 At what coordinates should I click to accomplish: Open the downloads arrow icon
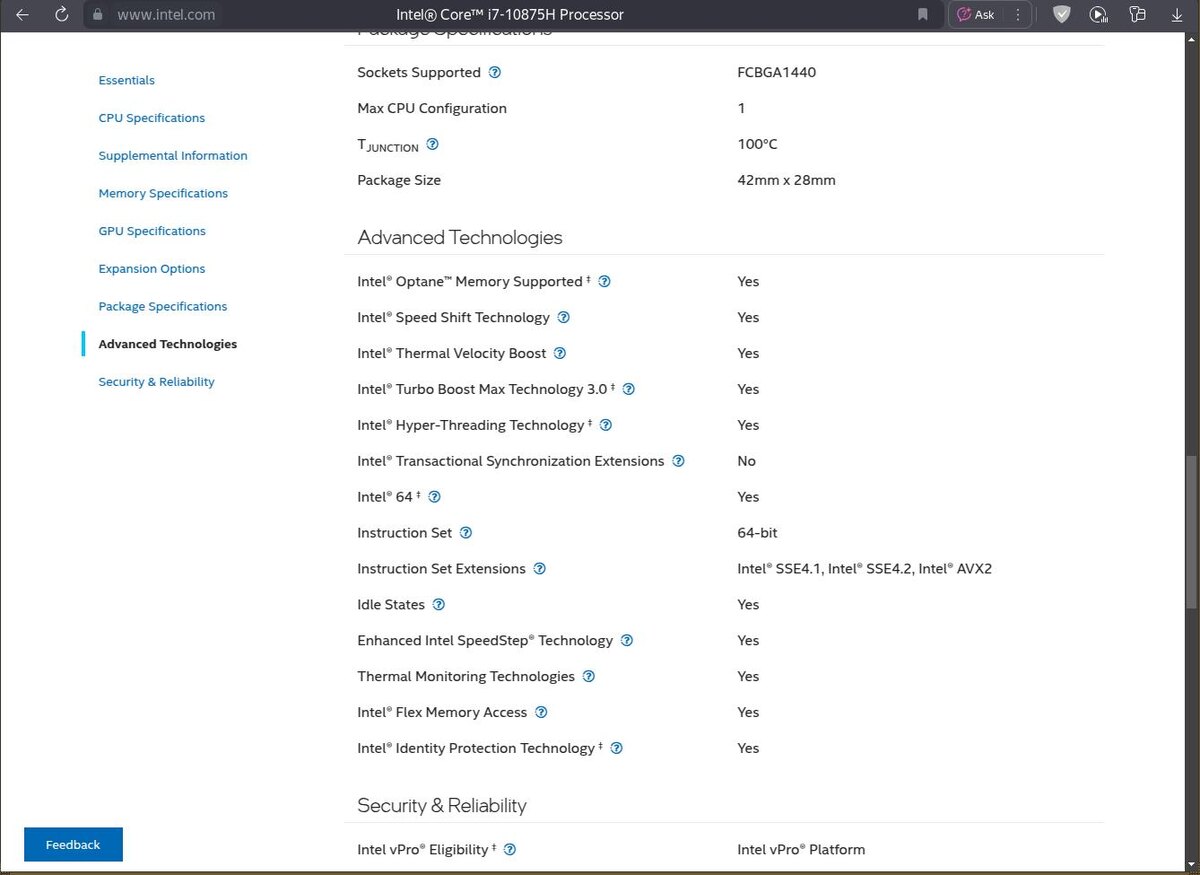tap(1177, 15)
